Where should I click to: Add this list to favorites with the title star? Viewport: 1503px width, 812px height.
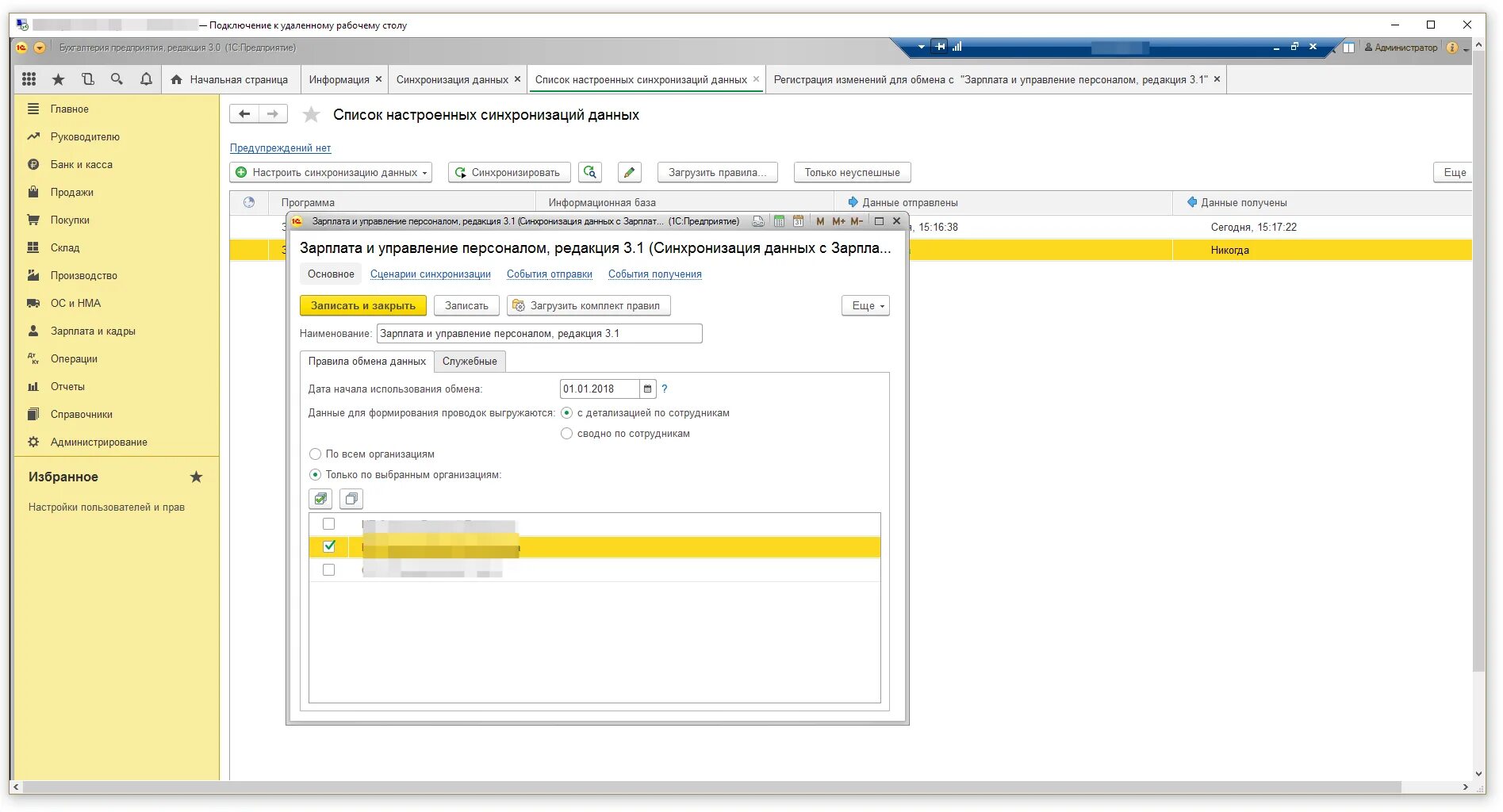click(x=311, y=115)
